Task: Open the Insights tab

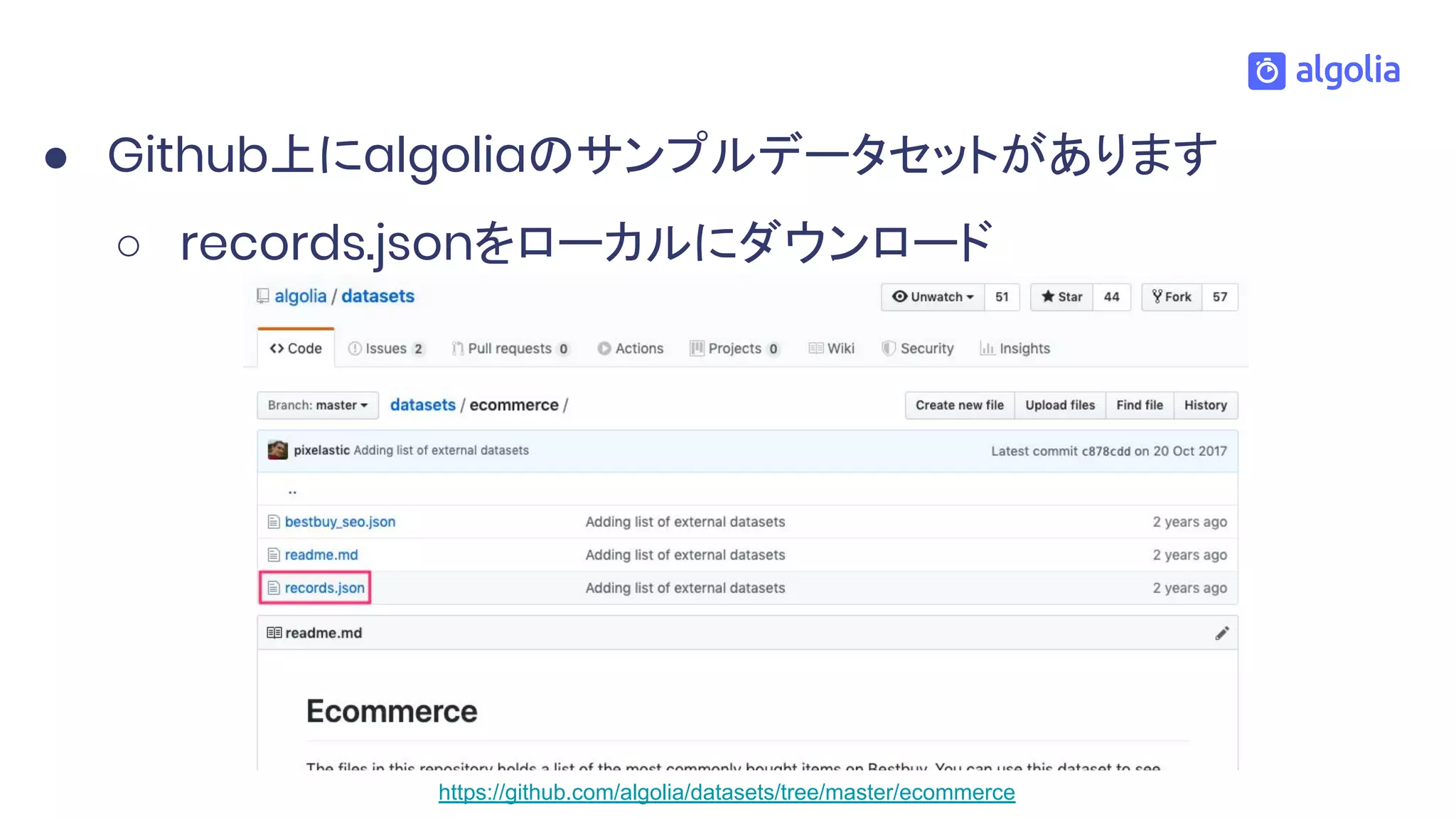Action: tap(1015, 348)
